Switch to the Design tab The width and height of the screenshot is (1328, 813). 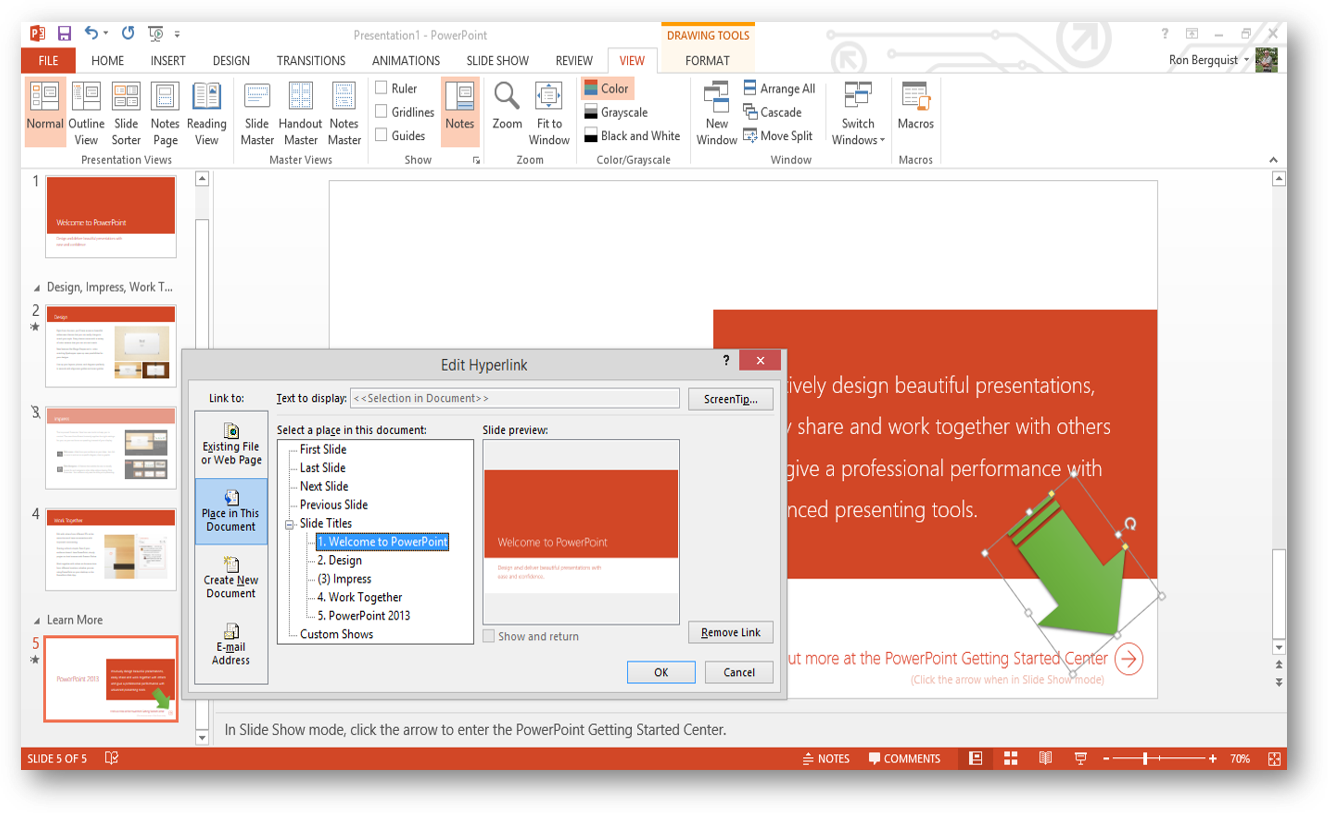(x=231, y=61)
